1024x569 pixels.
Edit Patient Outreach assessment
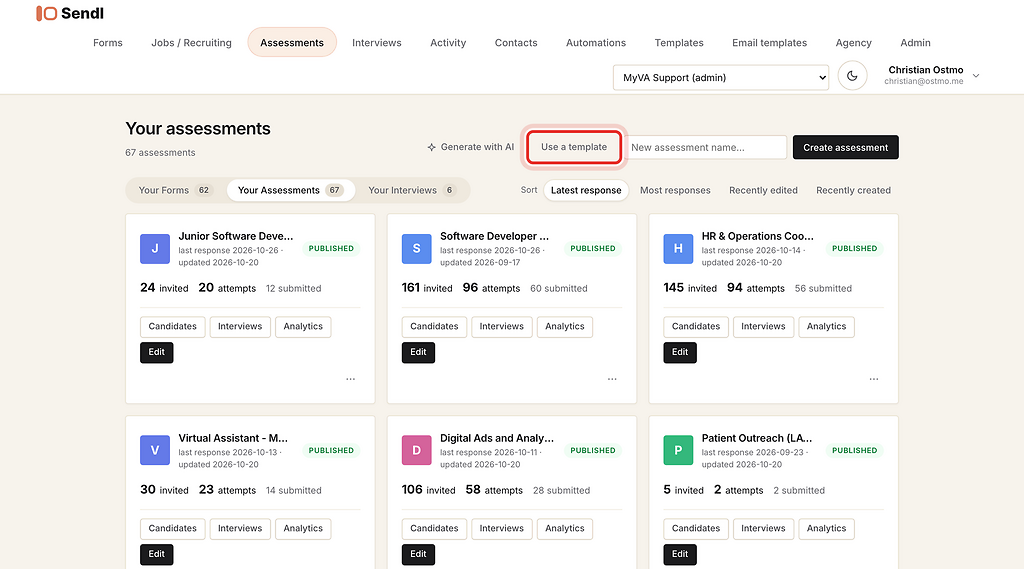coord(680,554)
